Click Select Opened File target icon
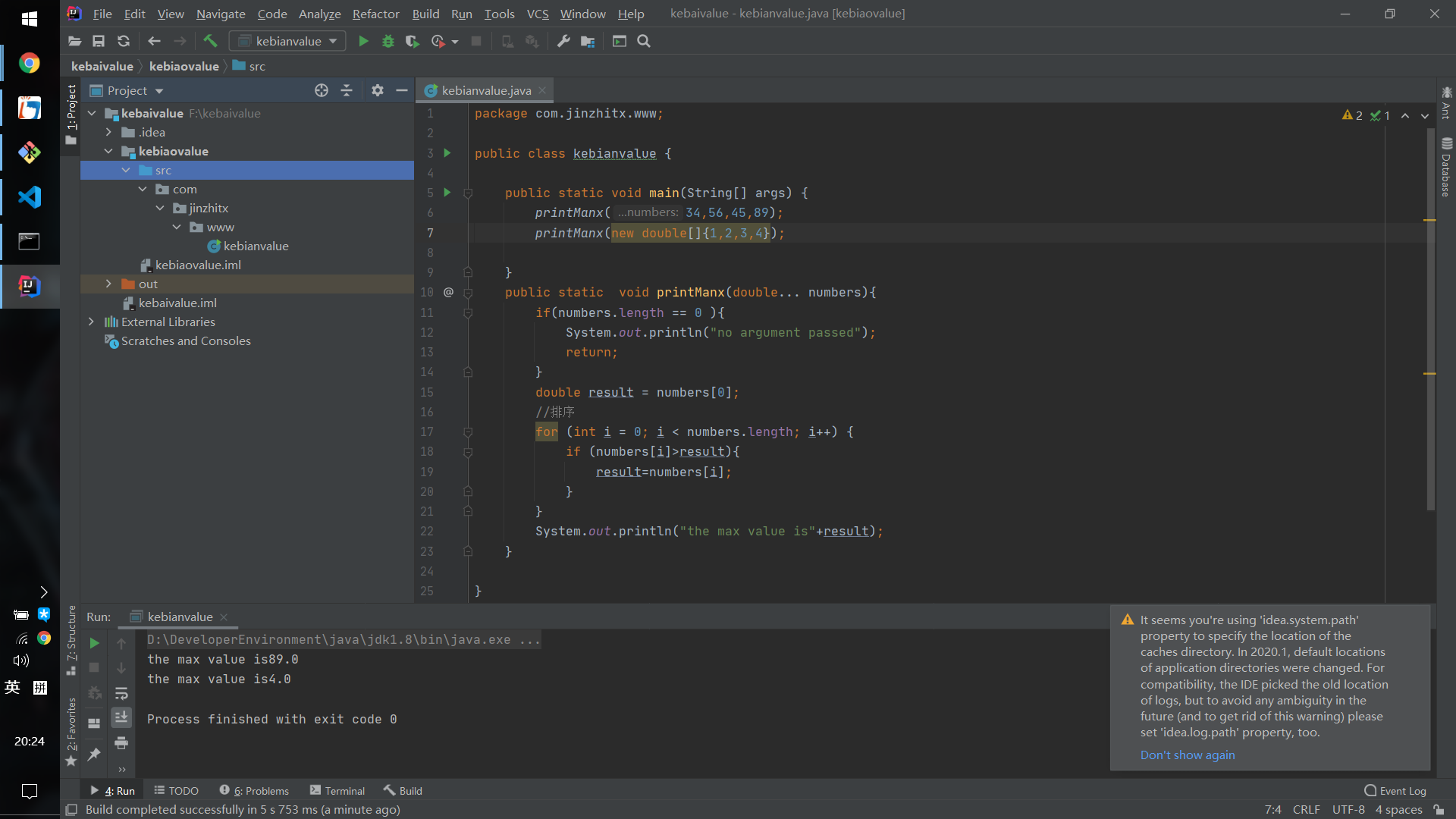Screen dimensions: 1456x819 point(322,90)
